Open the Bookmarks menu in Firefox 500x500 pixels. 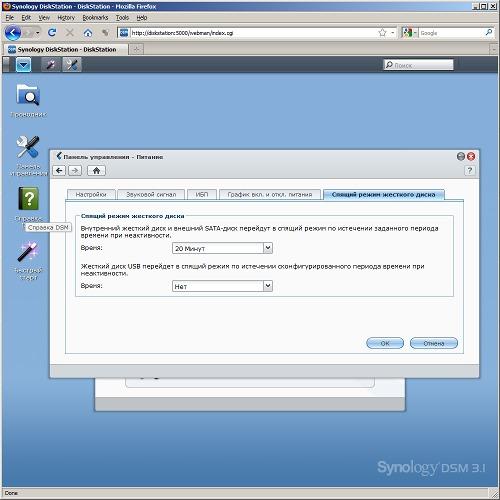[x=95, y=18]
